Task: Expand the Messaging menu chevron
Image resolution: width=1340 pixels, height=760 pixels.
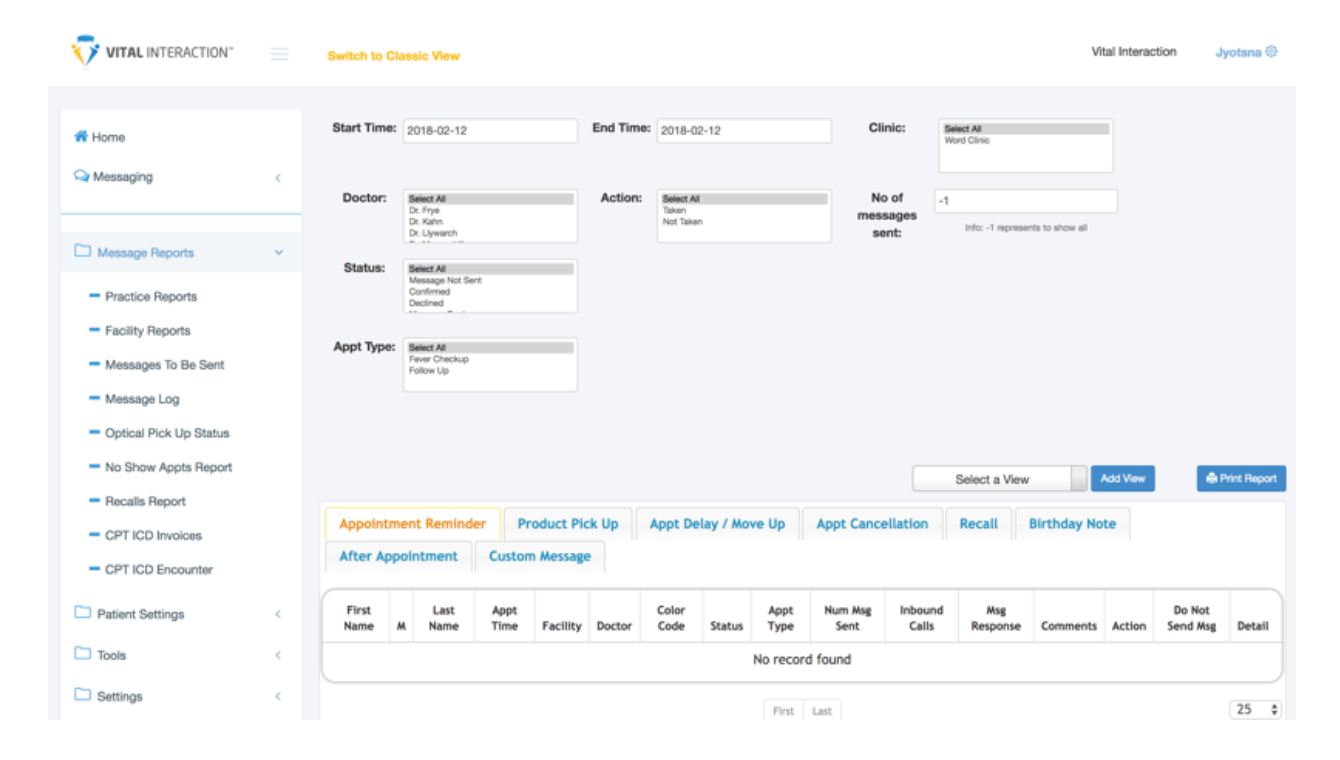Action: click(278, 178)
